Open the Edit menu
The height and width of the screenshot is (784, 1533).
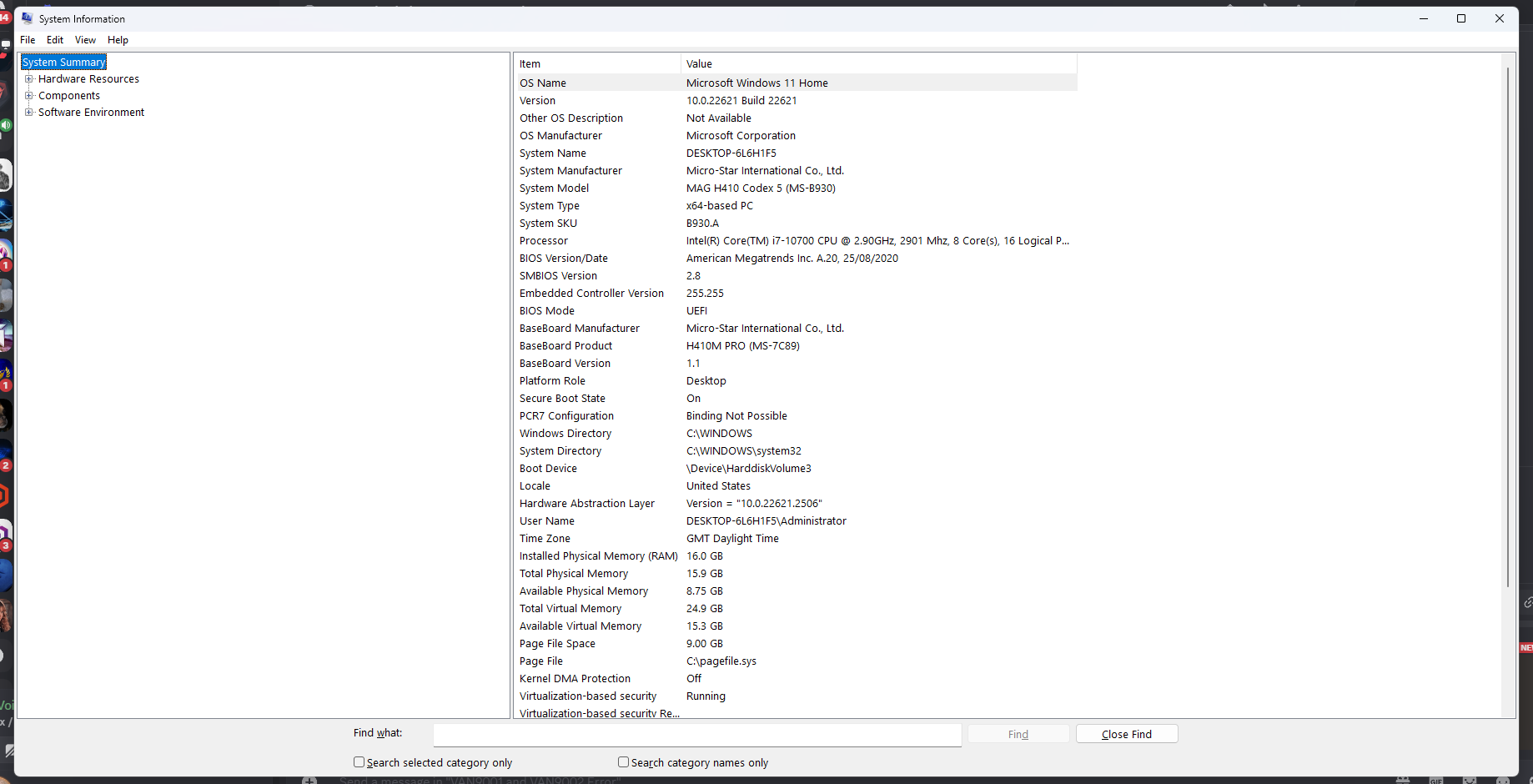[55, 40]
